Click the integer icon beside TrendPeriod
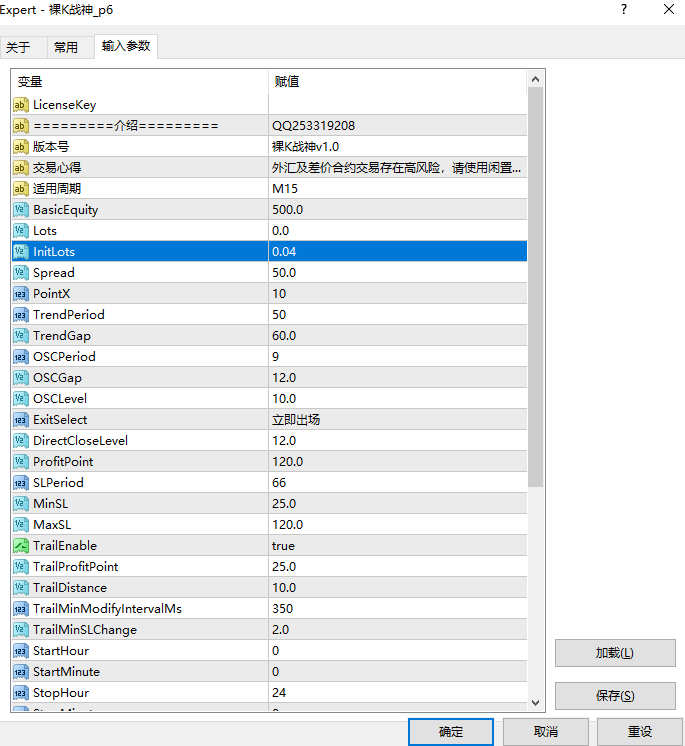 tap(20, 314)
